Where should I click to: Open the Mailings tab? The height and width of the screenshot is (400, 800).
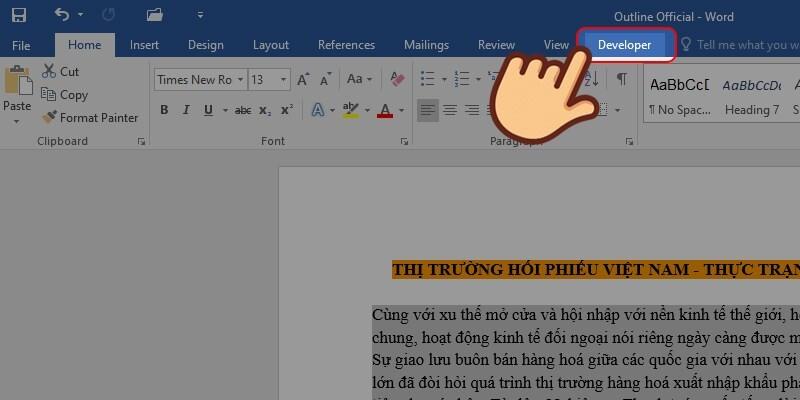click(427, 45)
